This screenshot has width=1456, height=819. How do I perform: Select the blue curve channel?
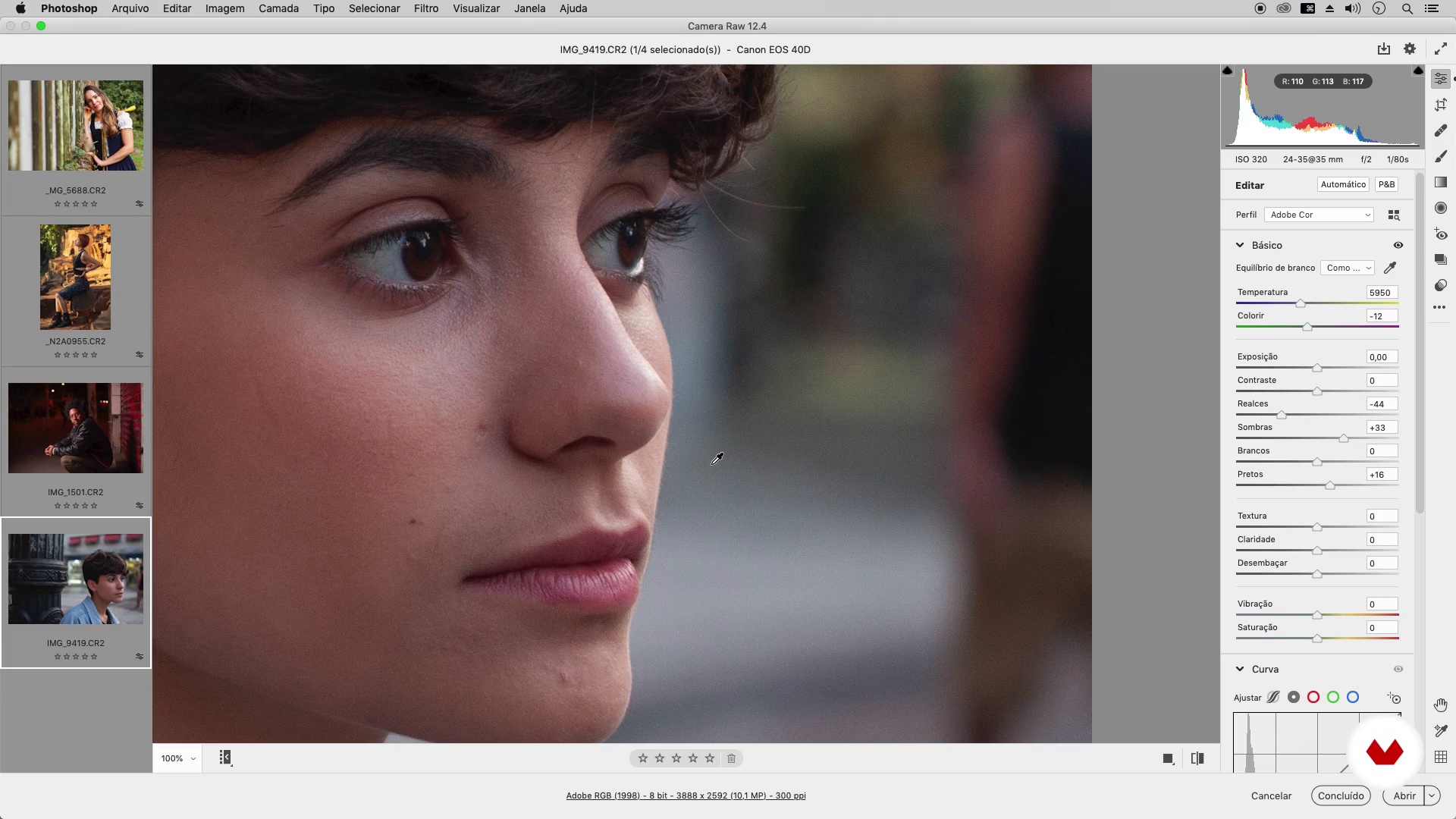click(x=1353, y=698)
